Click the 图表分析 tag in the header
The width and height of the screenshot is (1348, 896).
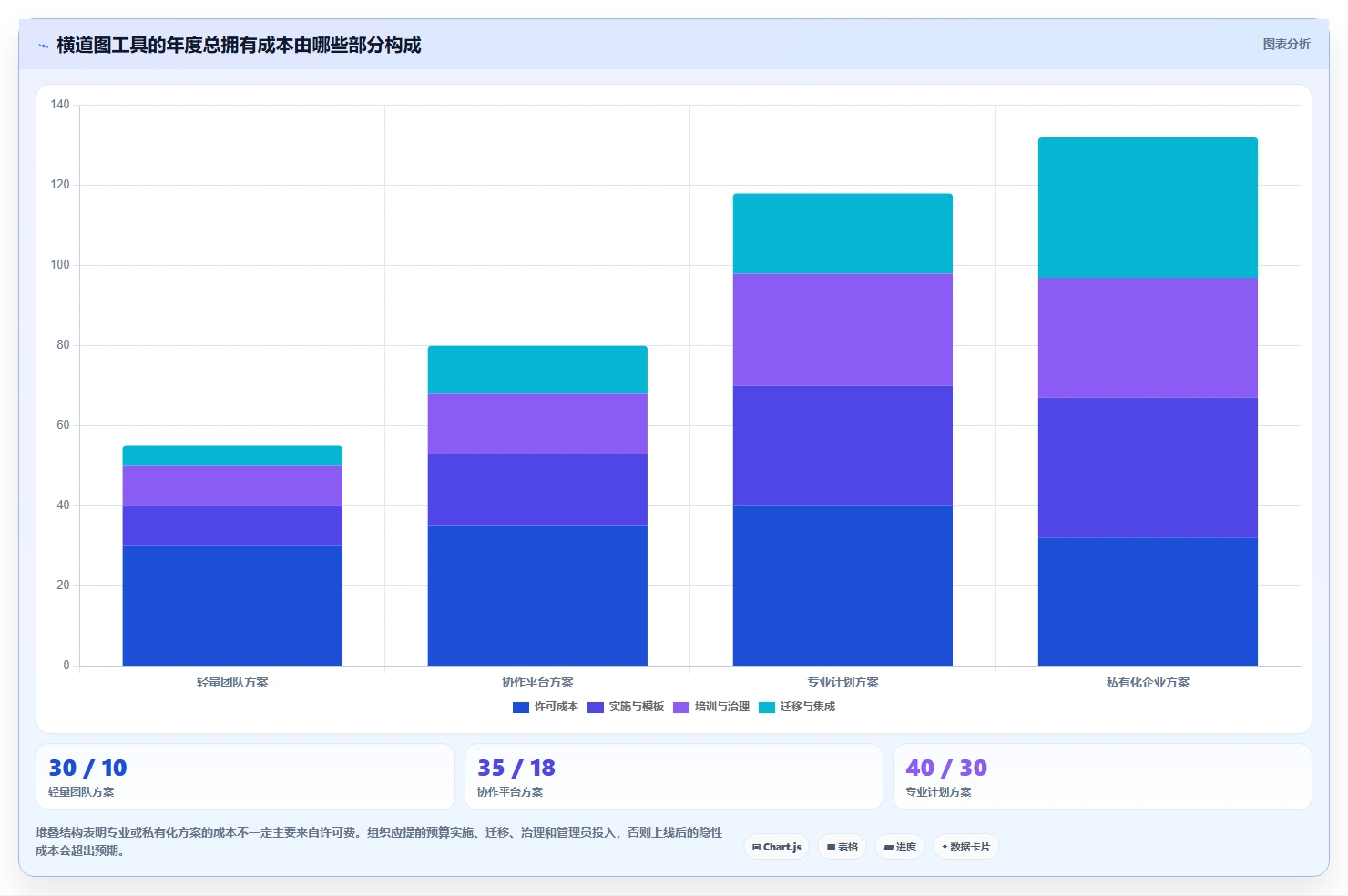pos(1286,44)
